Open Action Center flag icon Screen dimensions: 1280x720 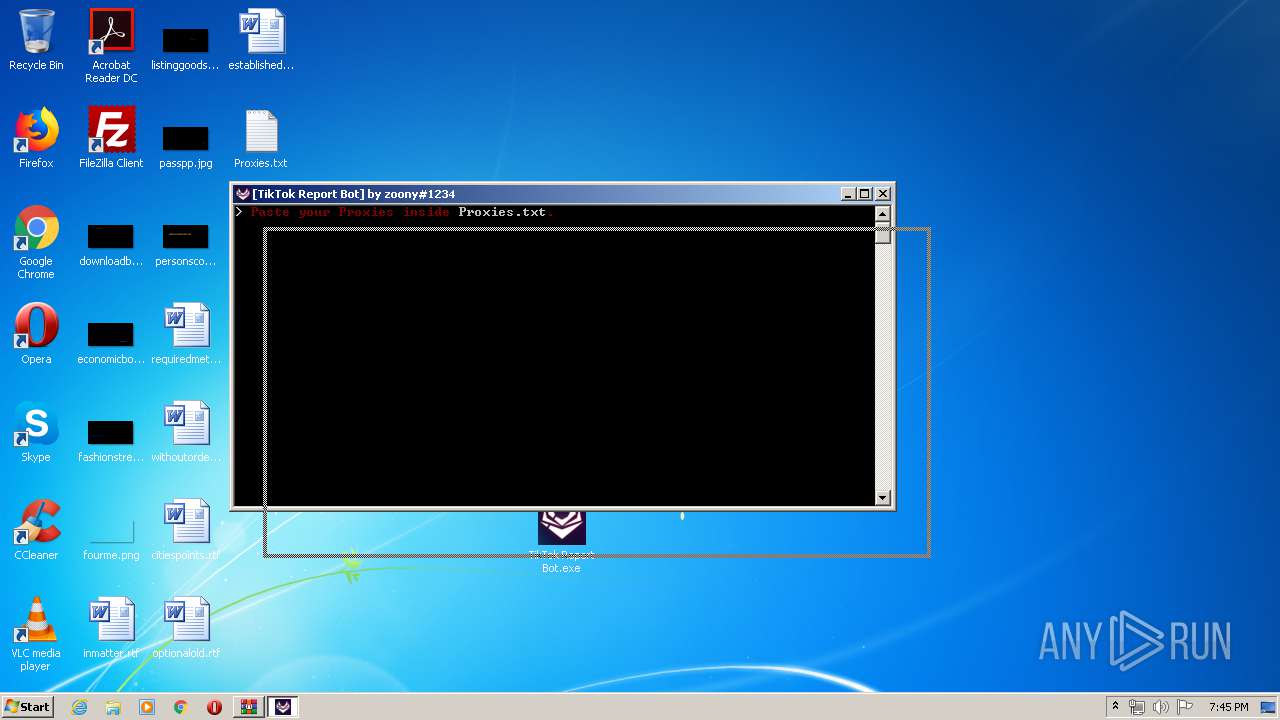pyautogui.click(x=1185, y=707)
